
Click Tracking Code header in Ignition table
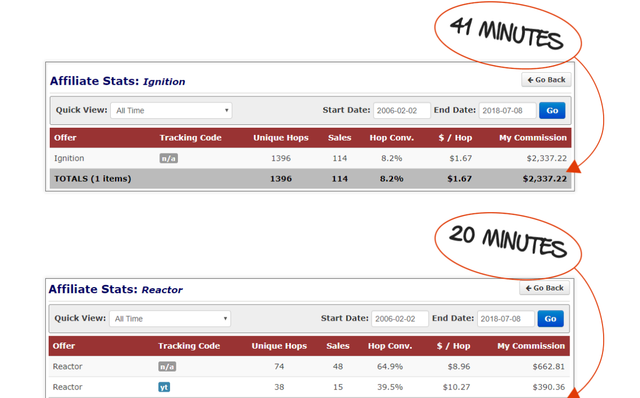(190, 138)
